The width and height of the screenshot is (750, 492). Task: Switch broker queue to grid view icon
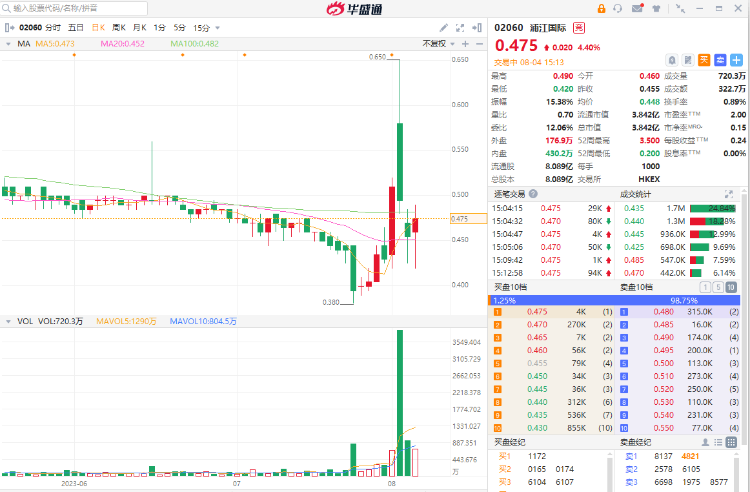(x=731, y=442)
